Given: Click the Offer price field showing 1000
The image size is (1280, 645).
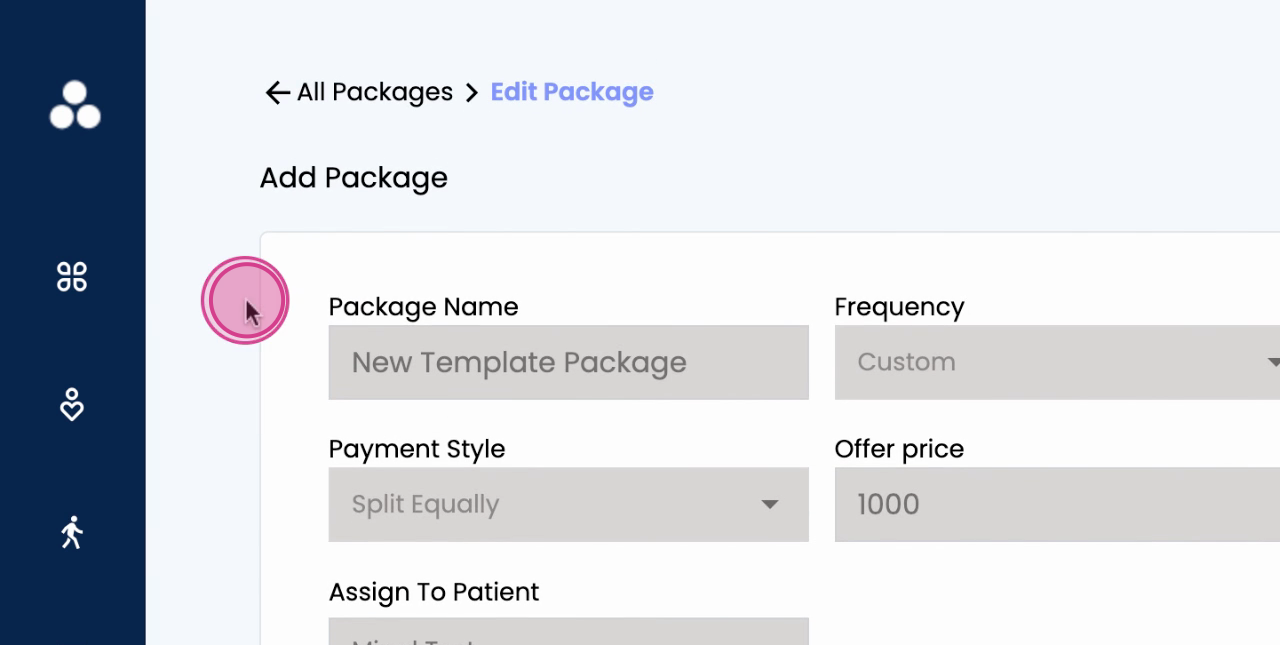Looking at the screenshot, I should 1050,504.
